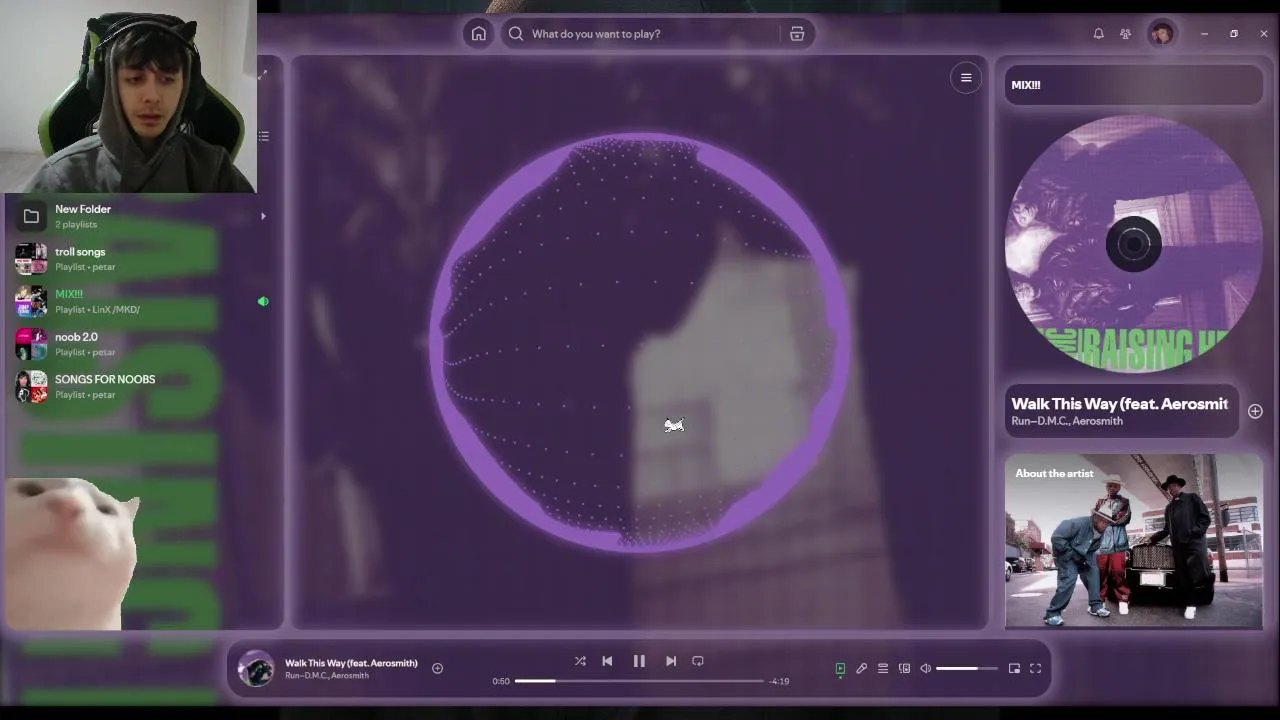The width and height of the screenshot is (1280, 720).
Task: Open the Friend Activity icon
Action: point(1125,34)
